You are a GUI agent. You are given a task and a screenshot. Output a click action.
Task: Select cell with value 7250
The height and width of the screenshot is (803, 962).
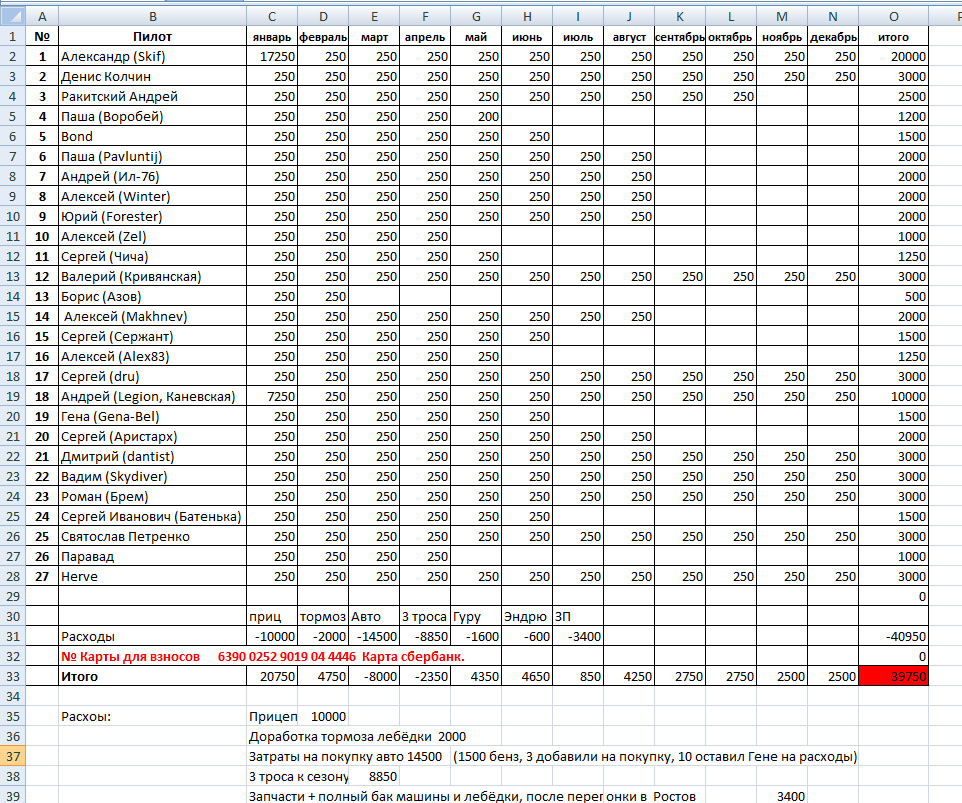pos(272,396)
